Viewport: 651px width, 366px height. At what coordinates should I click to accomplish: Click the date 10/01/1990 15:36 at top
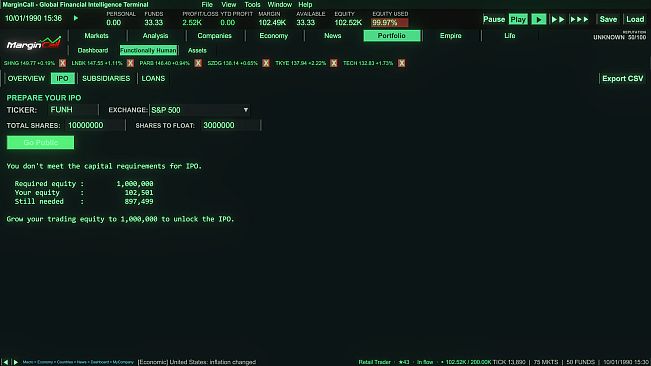33,18
